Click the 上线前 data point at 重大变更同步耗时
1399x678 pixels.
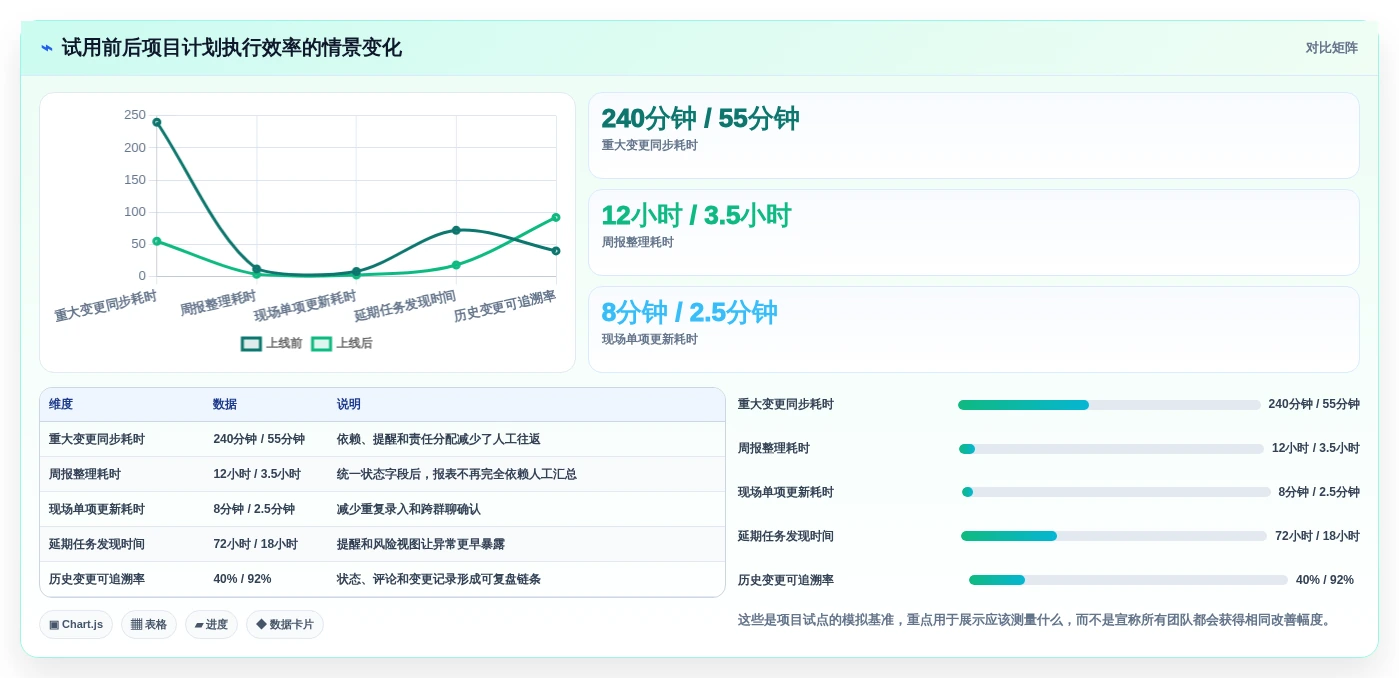coord(157,122)
